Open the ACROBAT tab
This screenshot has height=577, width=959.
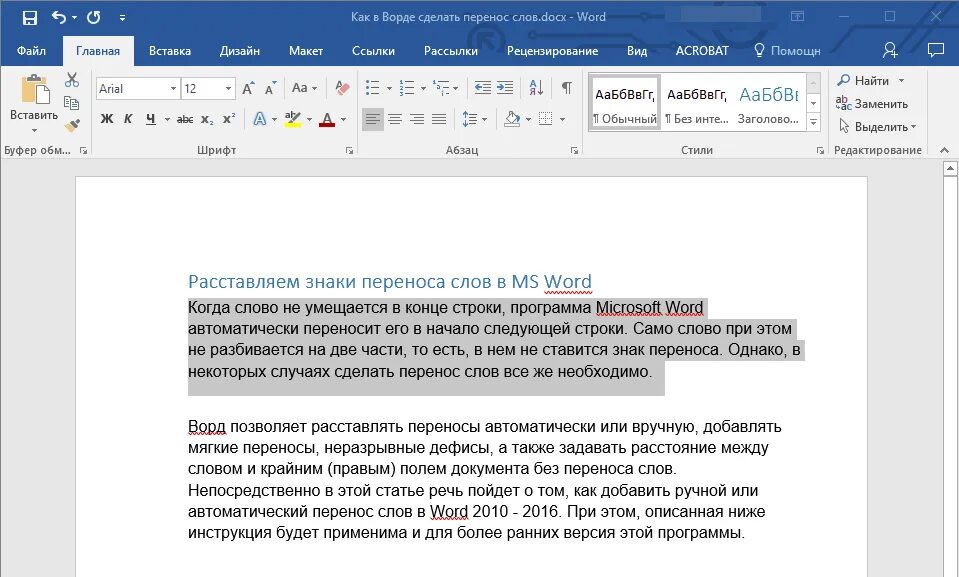point(702,51)
